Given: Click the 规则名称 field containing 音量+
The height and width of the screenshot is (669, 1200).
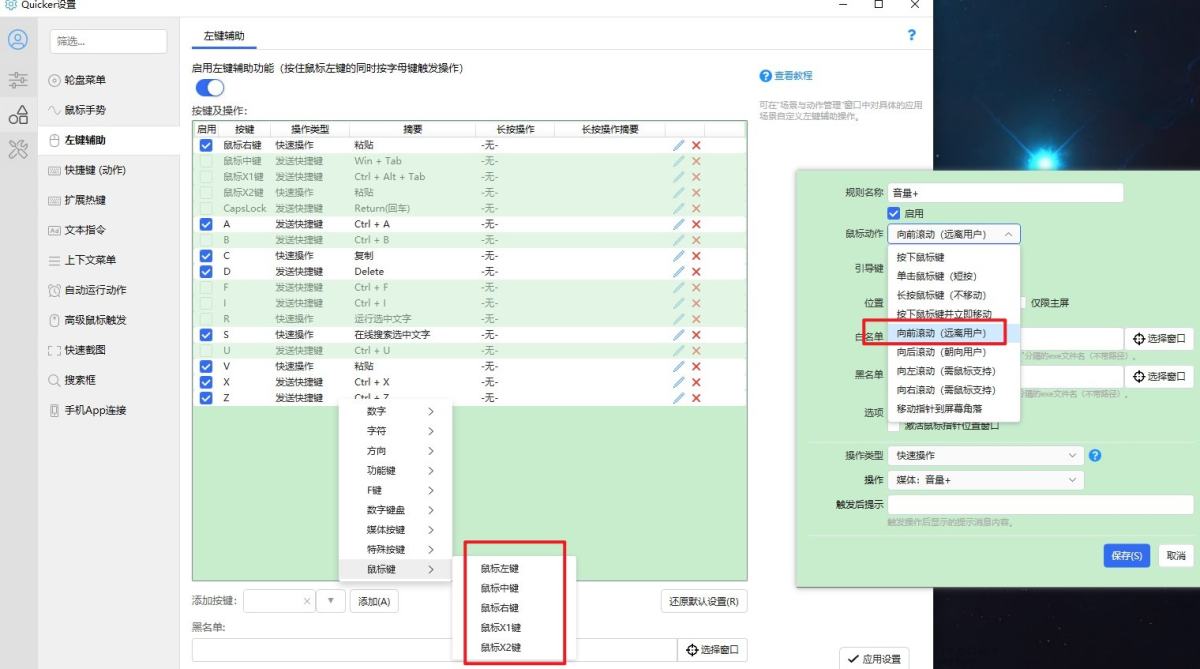Looking at the screenshot, I should coord(1005,192).
